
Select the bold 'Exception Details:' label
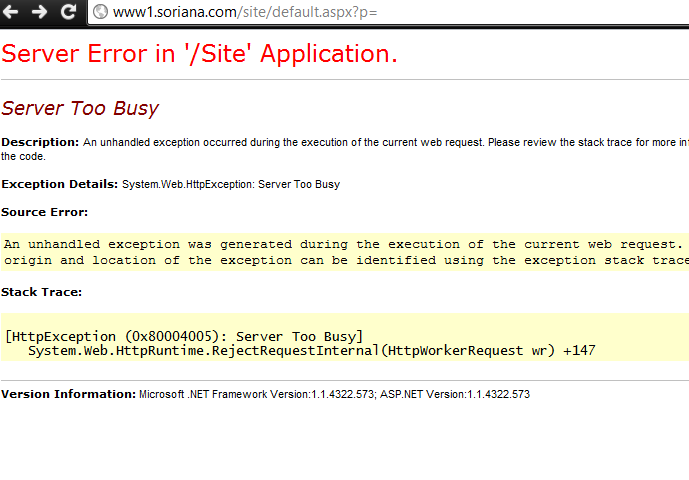click(x=59, y=184)
